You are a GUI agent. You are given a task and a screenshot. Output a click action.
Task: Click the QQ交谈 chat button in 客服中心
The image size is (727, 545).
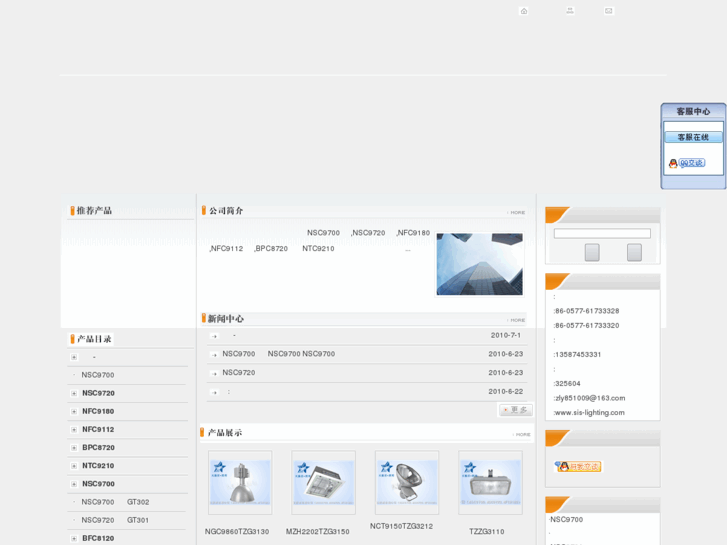(x=687, y=163)
